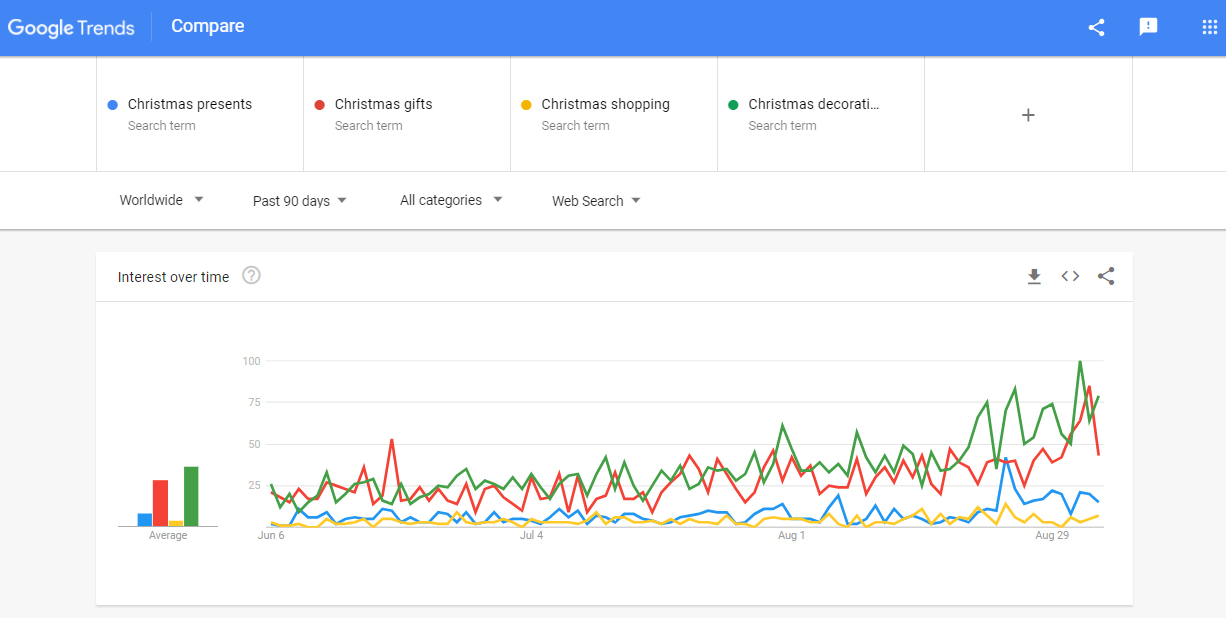Click the embed code icon

(x=1070, y=277)
